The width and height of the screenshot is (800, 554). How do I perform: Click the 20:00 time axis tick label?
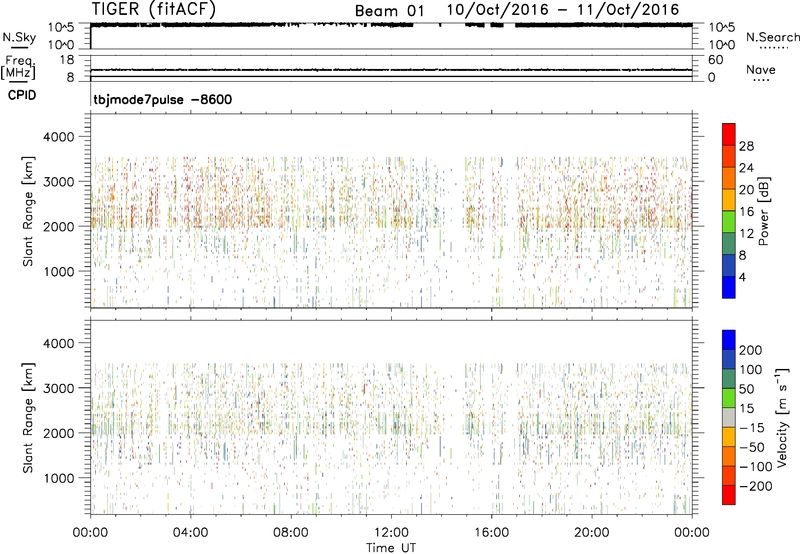591,533
